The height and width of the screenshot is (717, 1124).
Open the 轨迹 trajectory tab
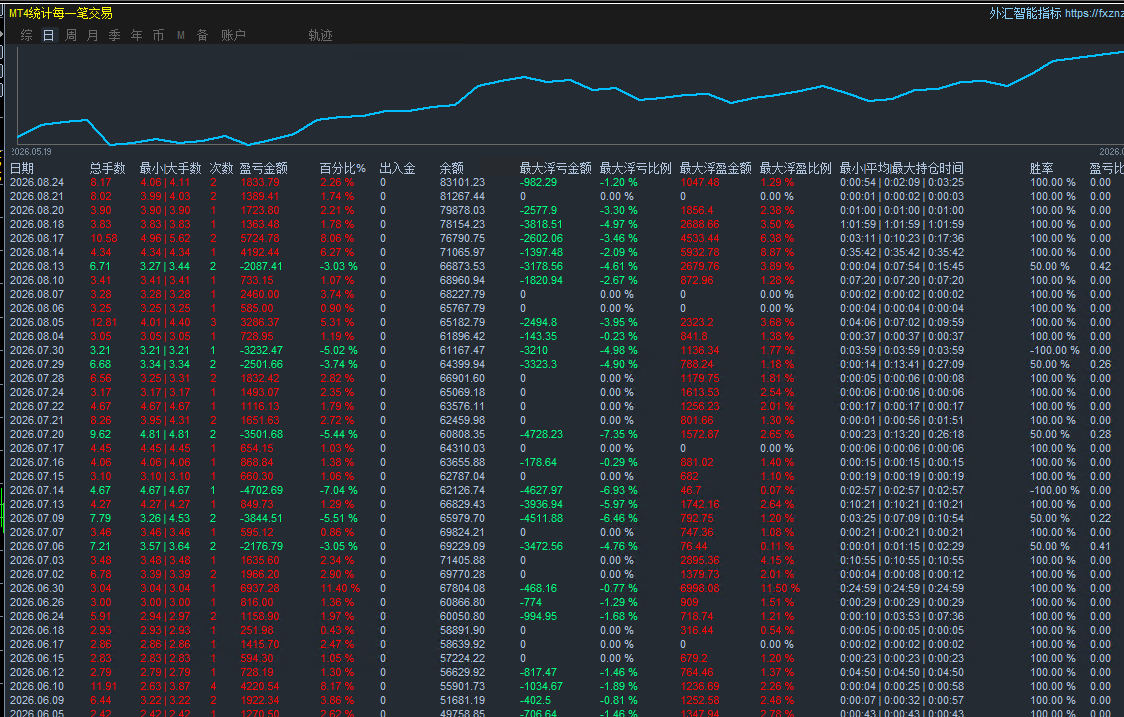click(320, 35)
